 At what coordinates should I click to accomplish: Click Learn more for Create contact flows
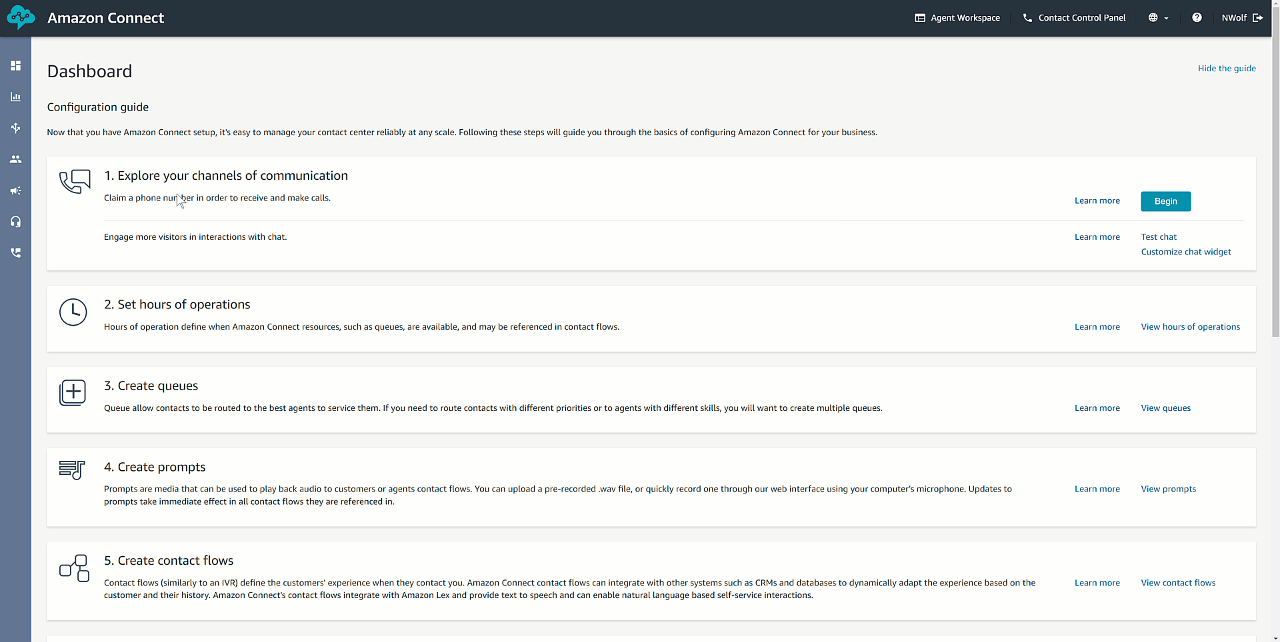click(1097, 583)
